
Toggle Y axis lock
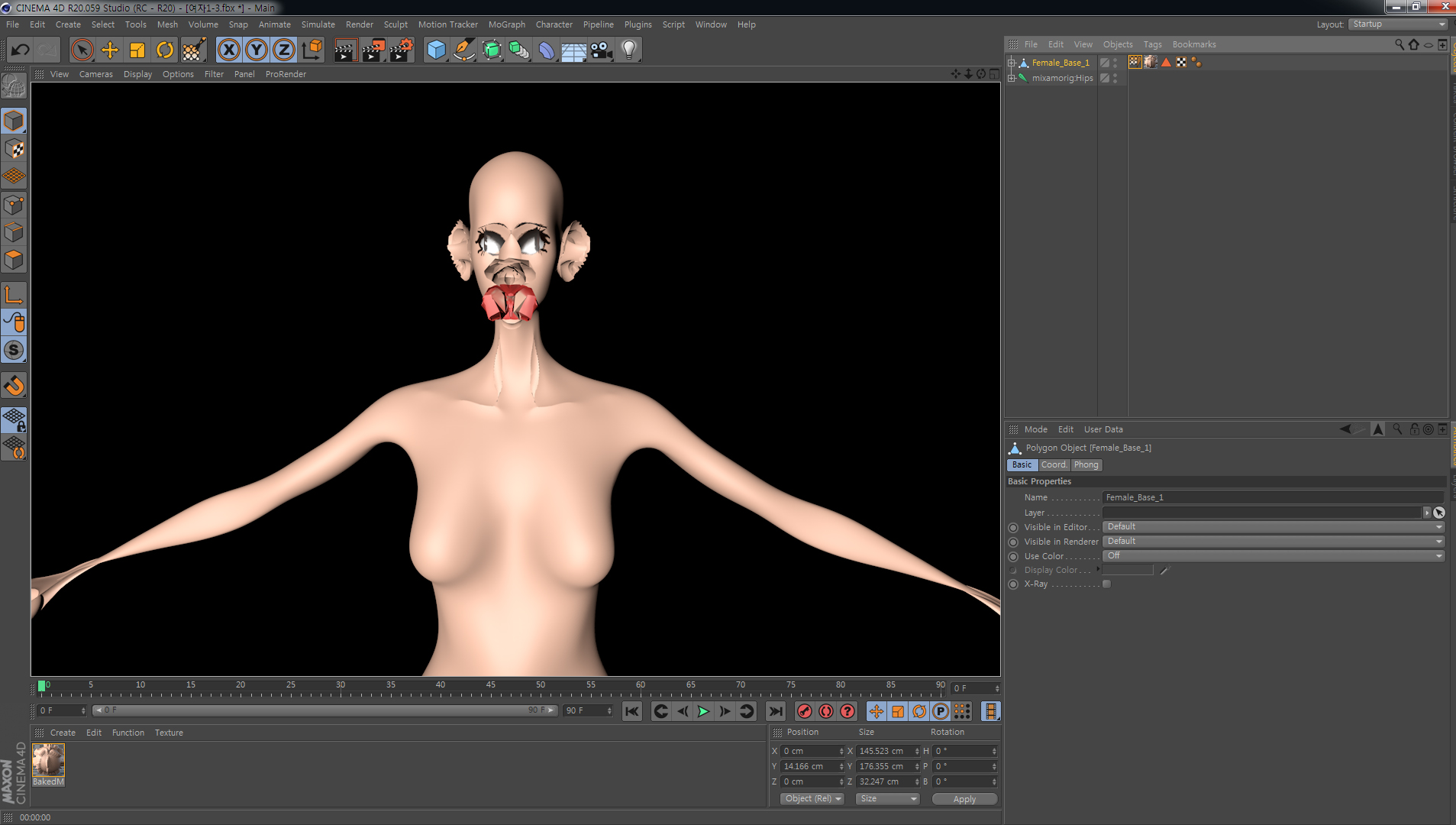[257, 50]
